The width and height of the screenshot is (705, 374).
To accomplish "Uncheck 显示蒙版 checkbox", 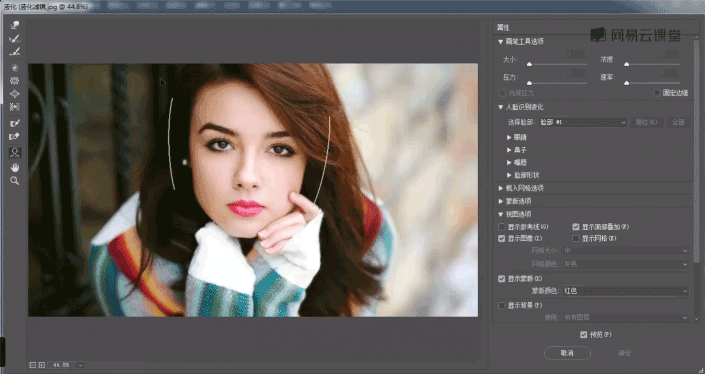I will (502, 279).
